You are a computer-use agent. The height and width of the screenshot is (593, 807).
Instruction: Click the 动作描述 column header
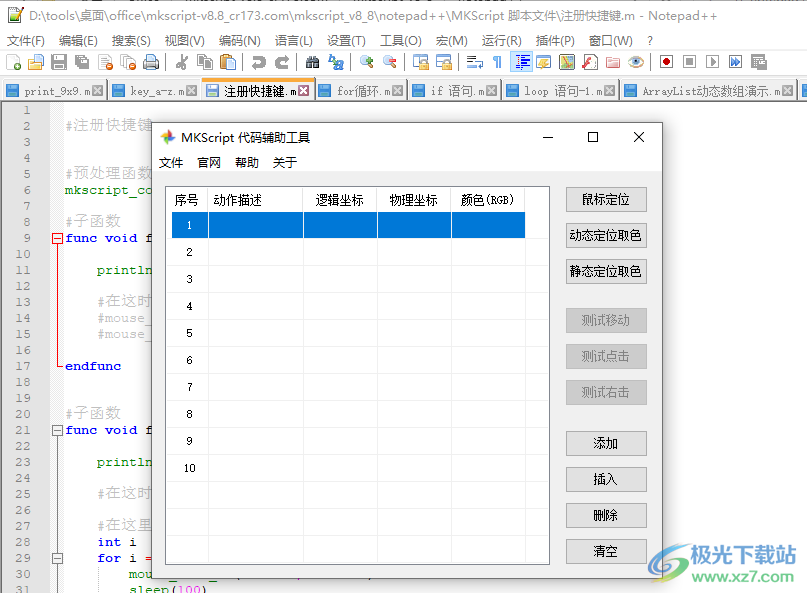pos(256,200)
